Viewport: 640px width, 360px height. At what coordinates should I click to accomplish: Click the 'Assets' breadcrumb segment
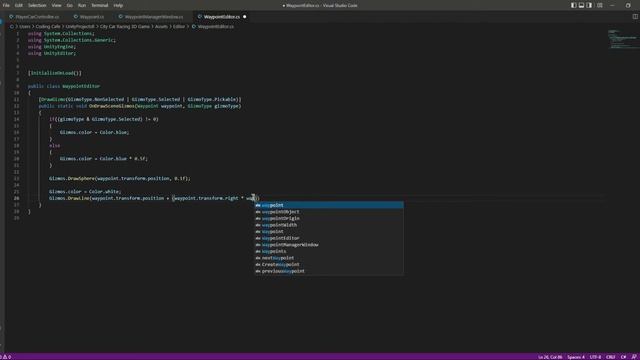161,27
